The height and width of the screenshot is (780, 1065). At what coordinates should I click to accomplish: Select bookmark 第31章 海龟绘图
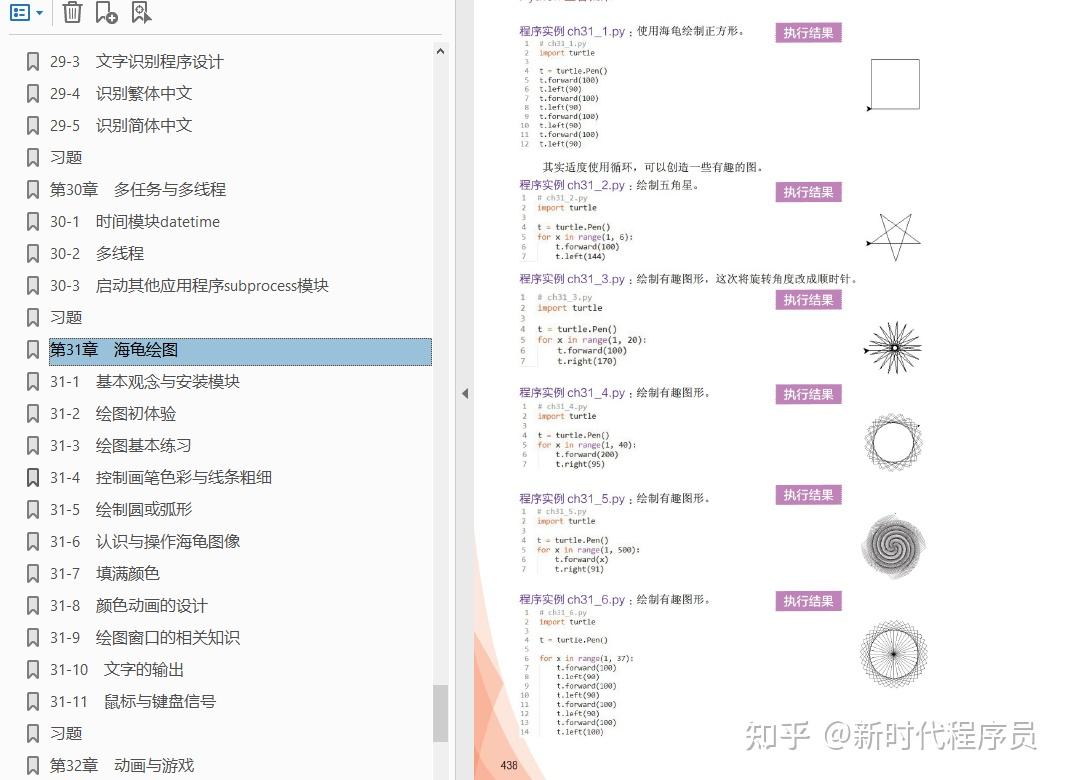(240, 351)
